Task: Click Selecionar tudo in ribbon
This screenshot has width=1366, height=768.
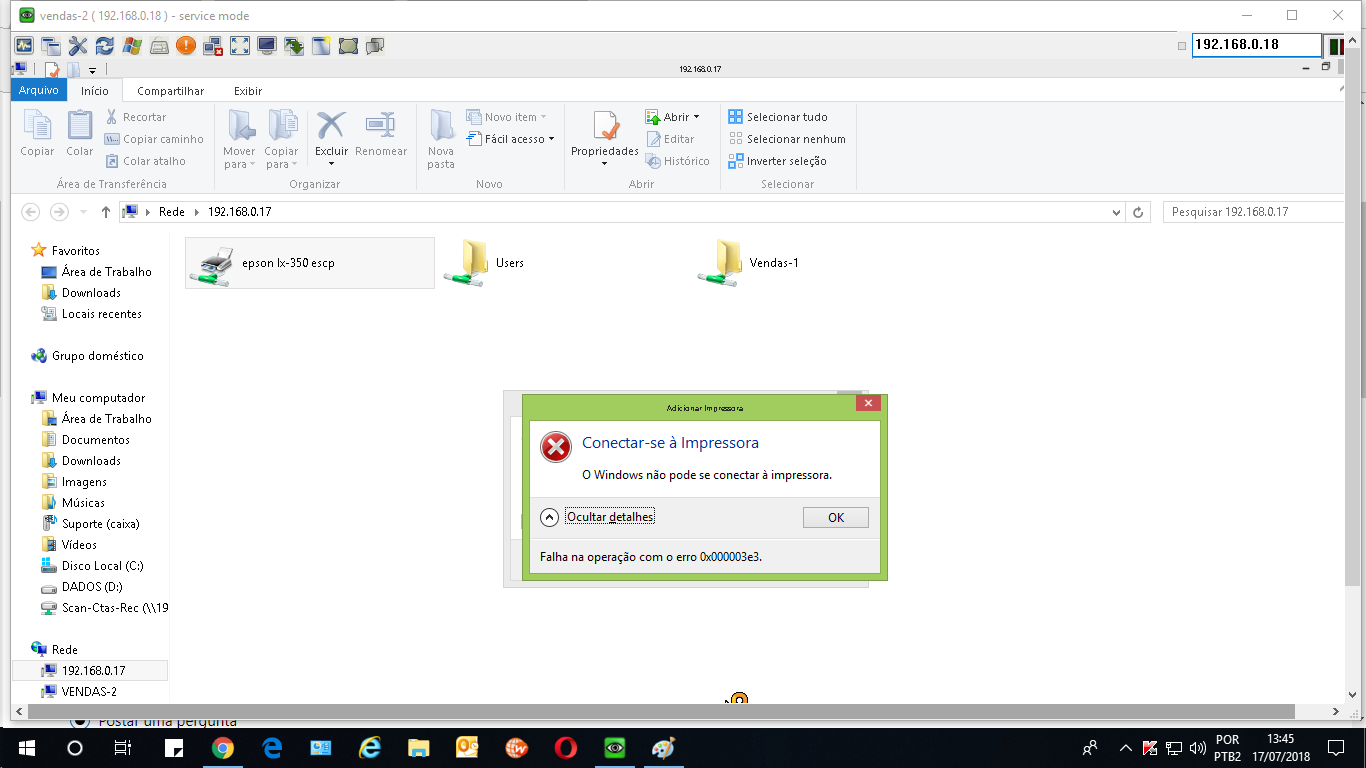Action: point(778,117)
